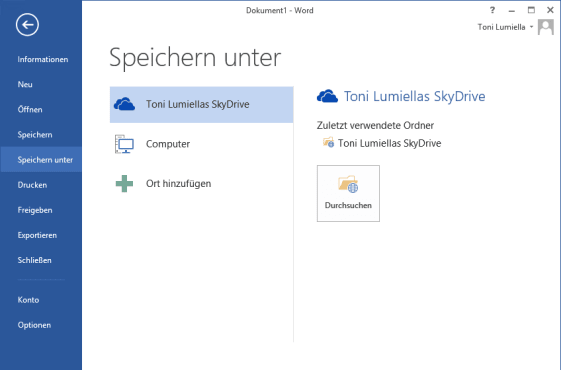Click the recent folder icon under Zuletzt verwendete Ordner
This screenshot has width=561, height=370.
tap(328, 143)
